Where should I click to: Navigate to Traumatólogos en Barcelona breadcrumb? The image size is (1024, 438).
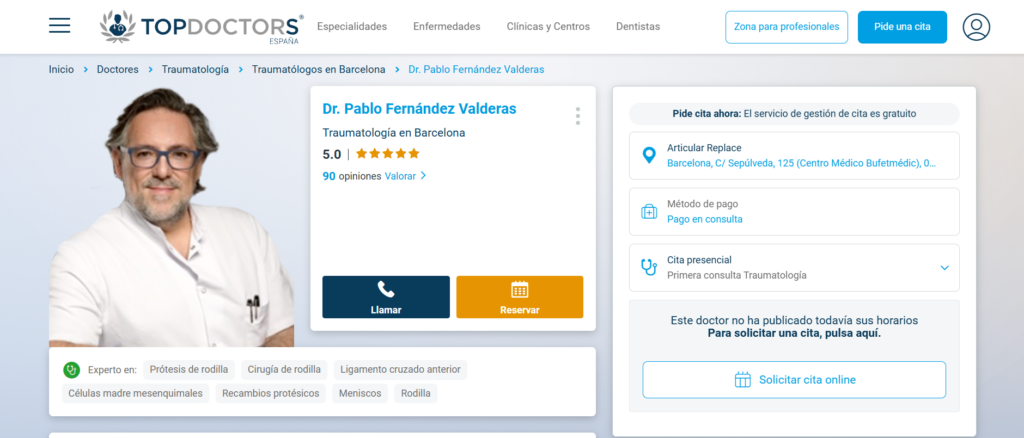tap(318, 70)
